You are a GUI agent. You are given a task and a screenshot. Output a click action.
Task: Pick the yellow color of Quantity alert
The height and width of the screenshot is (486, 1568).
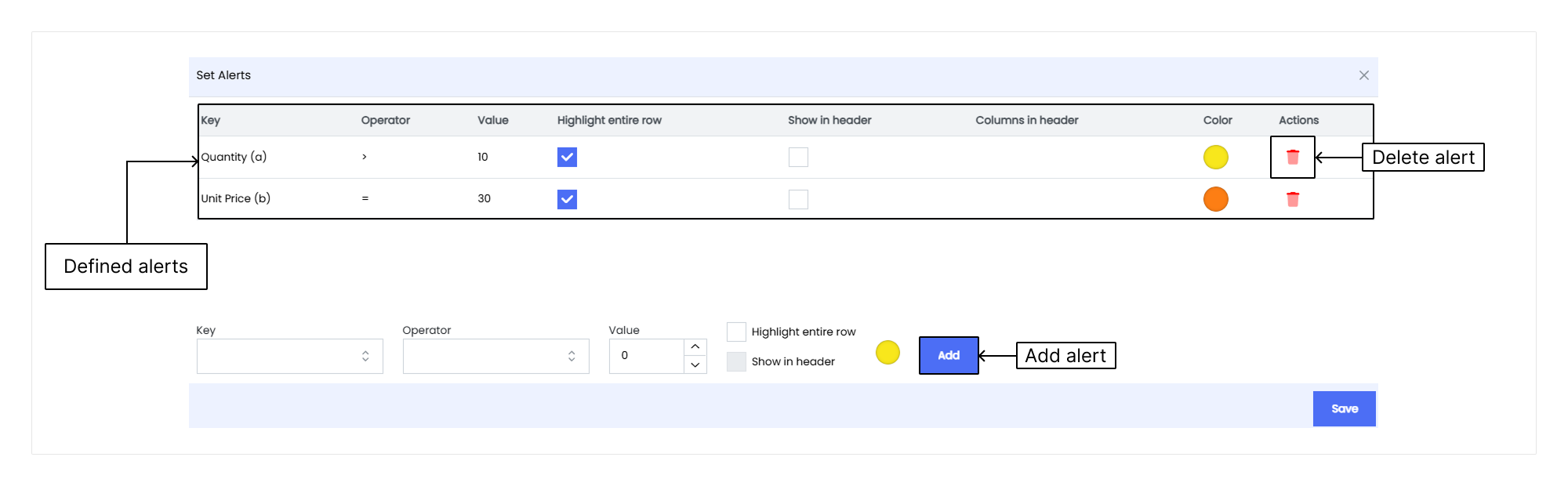click(1216, 158)
